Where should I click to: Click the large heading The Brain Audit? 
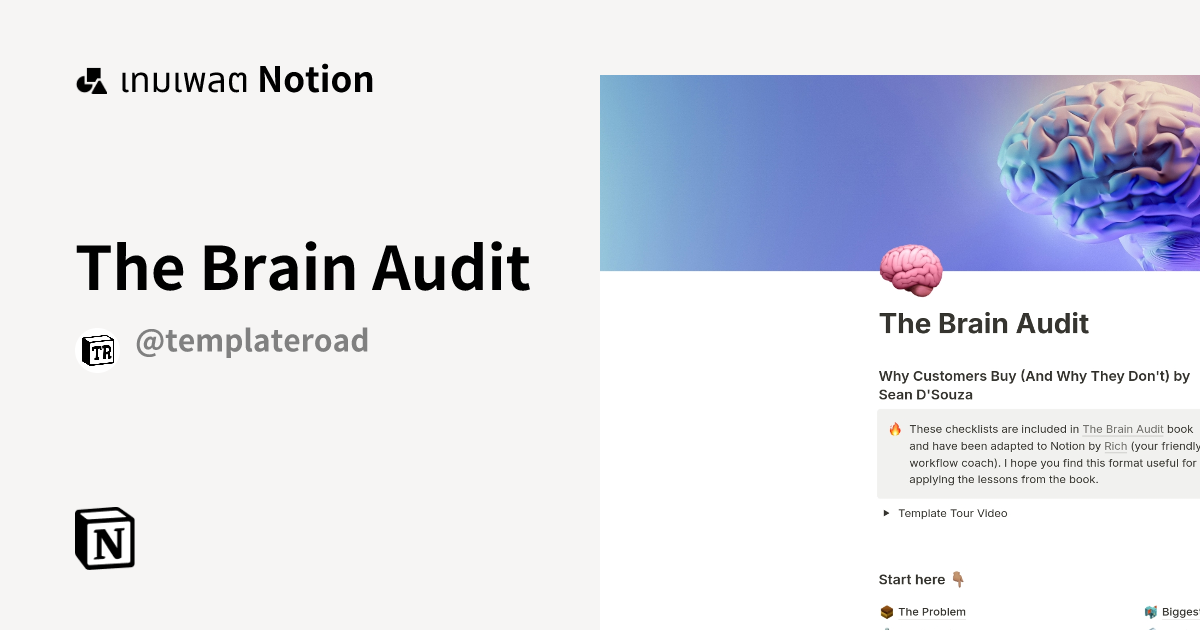[x=303, y=267]
